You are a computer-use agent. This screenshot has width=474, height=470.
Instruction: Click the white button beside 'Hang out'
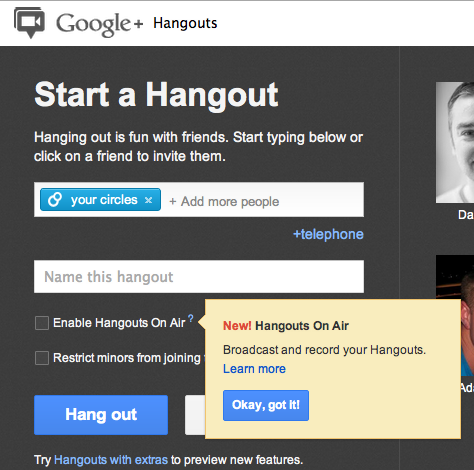point(195,415)
